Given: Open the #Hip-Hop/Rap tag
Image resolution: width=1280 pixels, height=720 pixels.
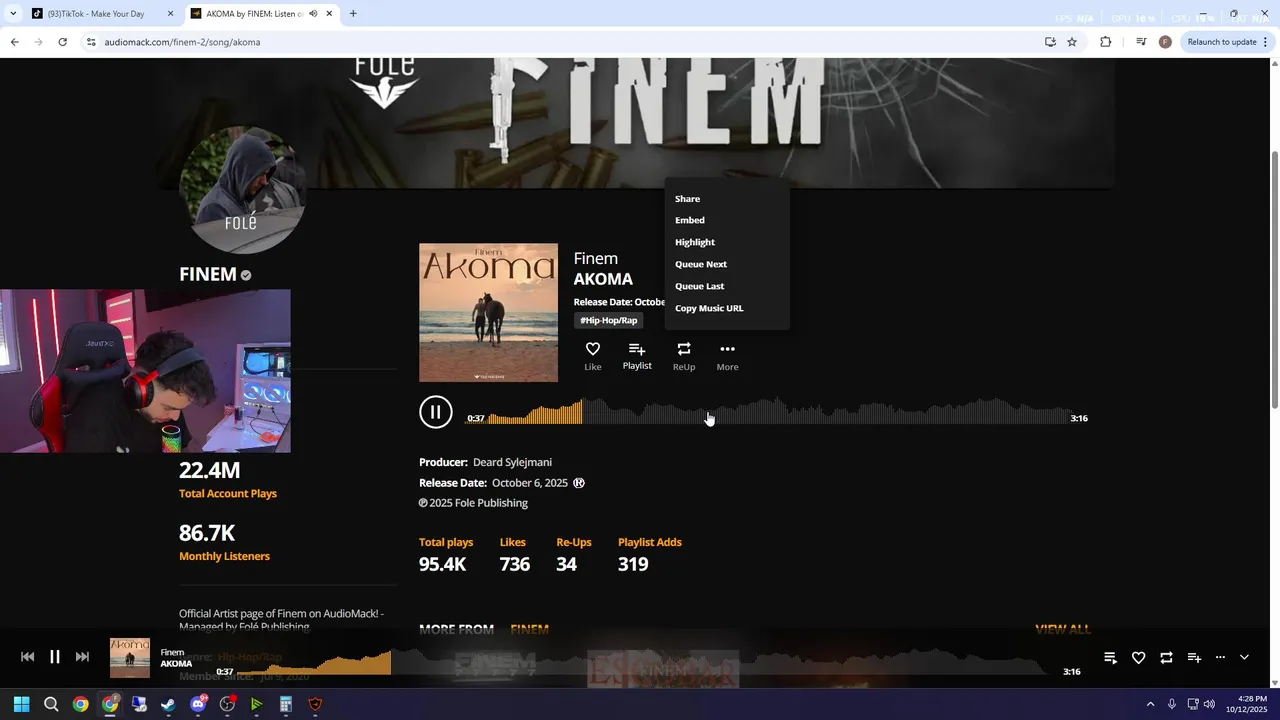Looking at the screenshot, I should pyautogui.click(x=609, y=320).
